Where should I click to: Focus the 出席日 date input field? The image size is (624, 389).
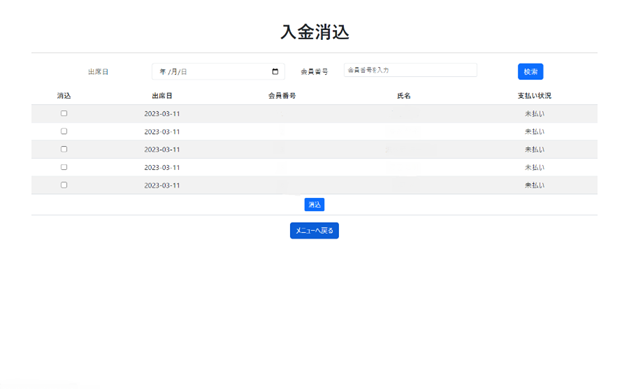click(x=218, y=72)
